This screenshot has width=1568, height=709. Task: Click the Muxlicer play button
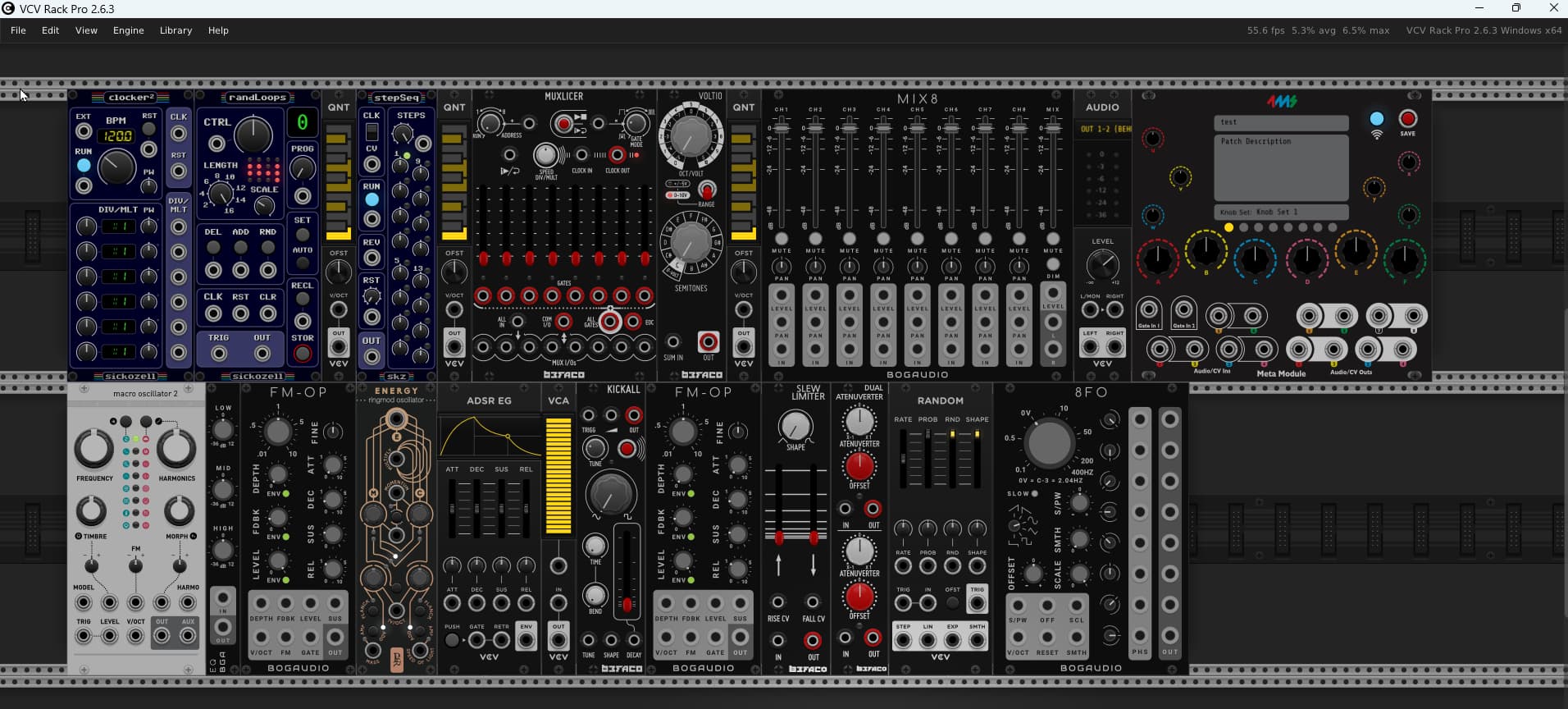pos(563,124)
